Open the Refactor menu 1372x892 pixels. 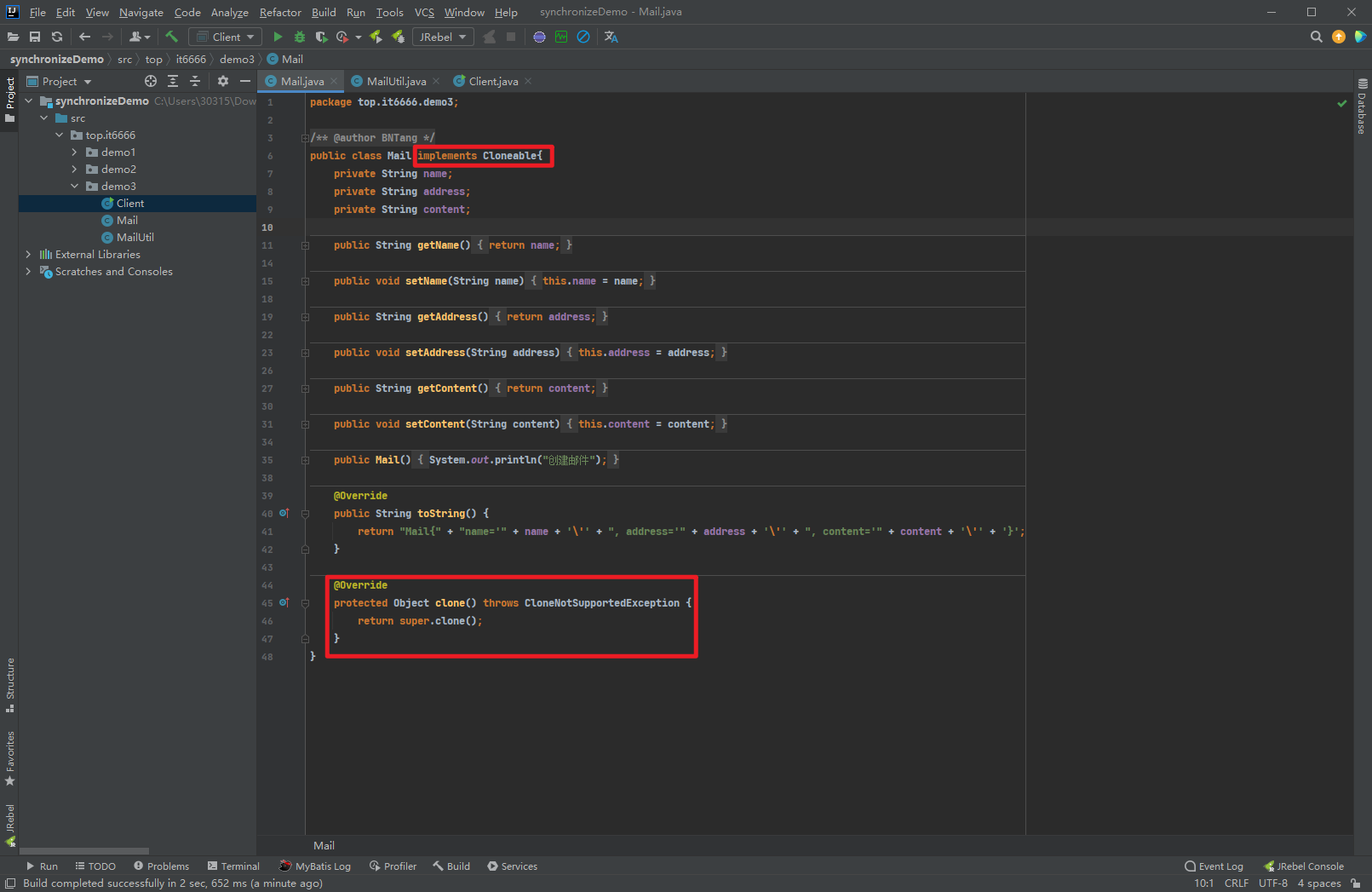[280, 12]
